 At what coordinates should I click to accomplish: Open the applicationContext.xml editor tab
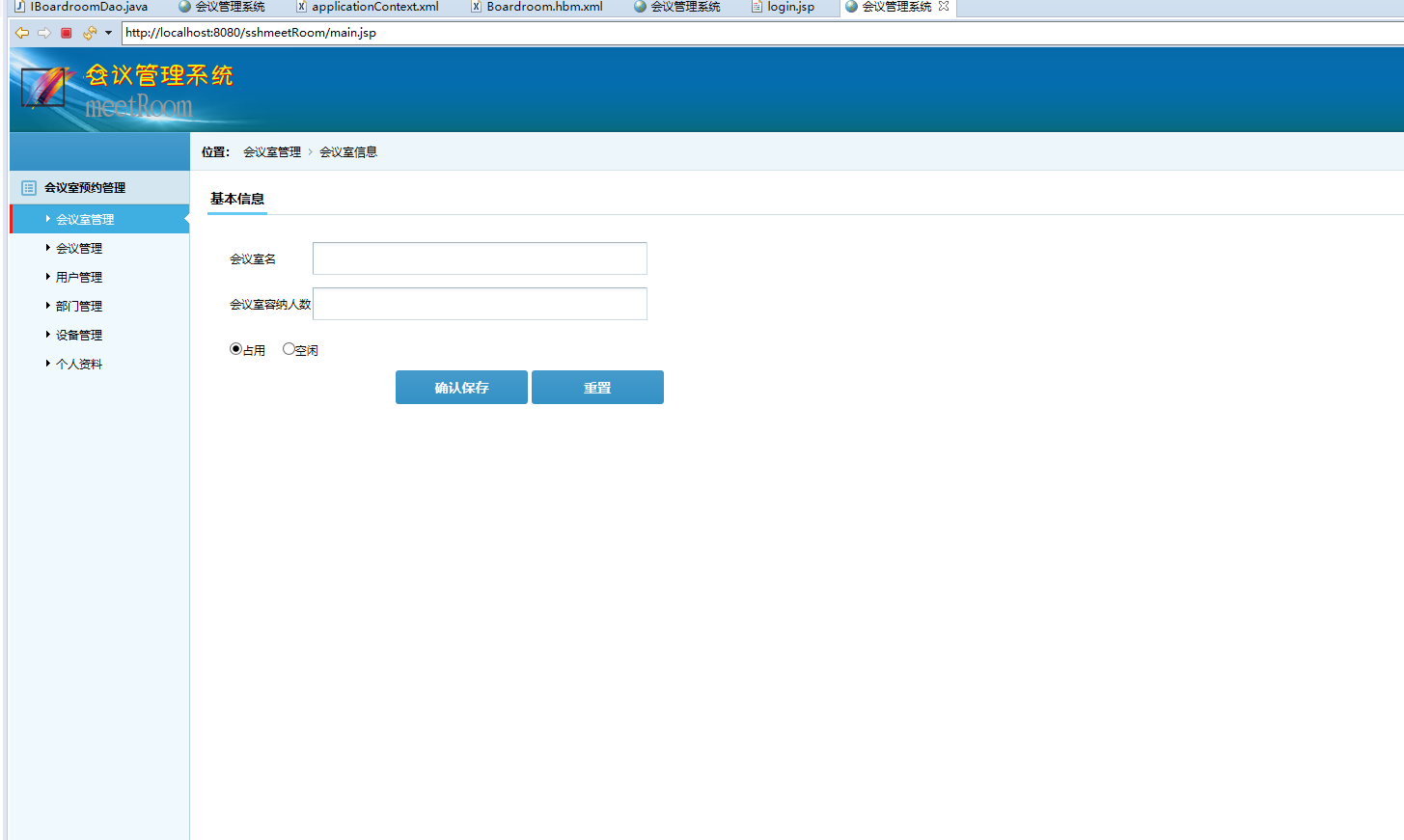click(x=367, y=7)
